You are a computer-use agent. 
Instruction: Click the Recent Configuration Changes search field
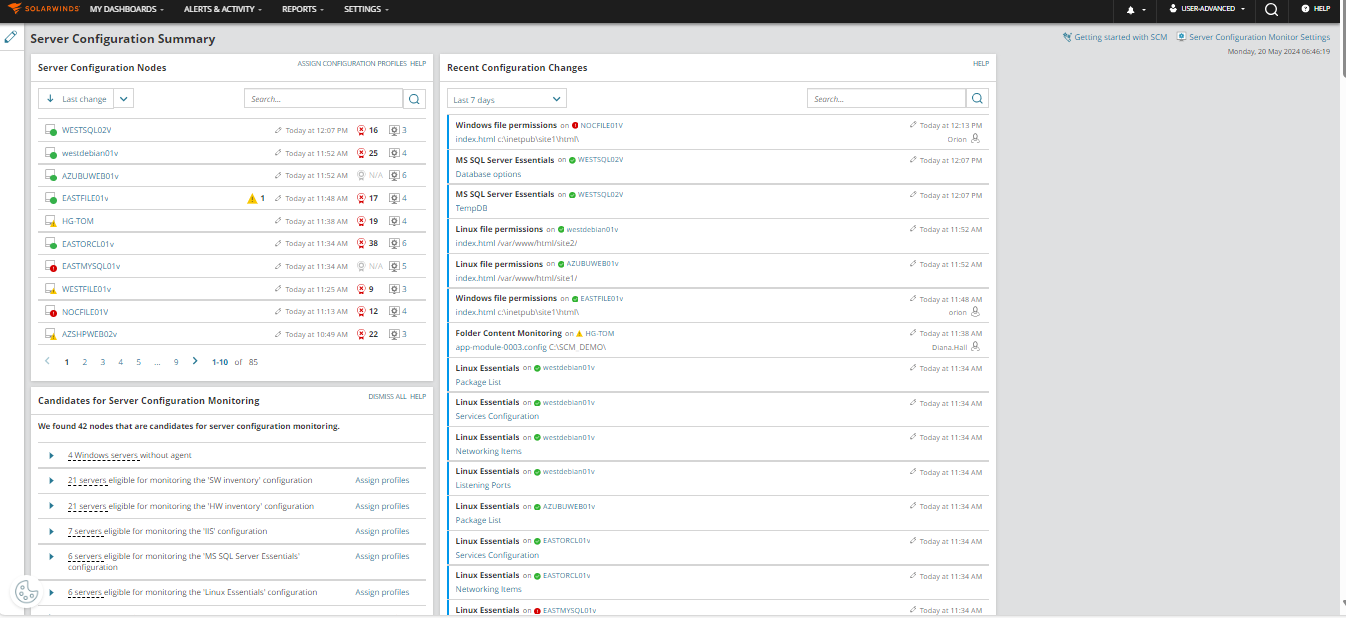tap(887, 99)
